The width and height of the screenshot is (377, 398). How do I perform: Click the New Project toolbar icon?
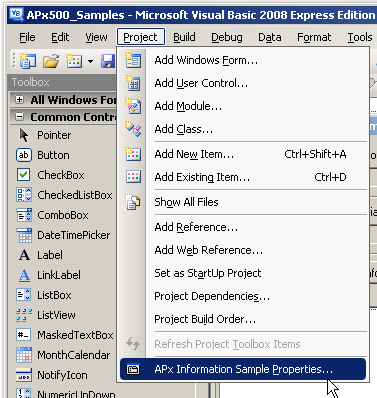28,61
